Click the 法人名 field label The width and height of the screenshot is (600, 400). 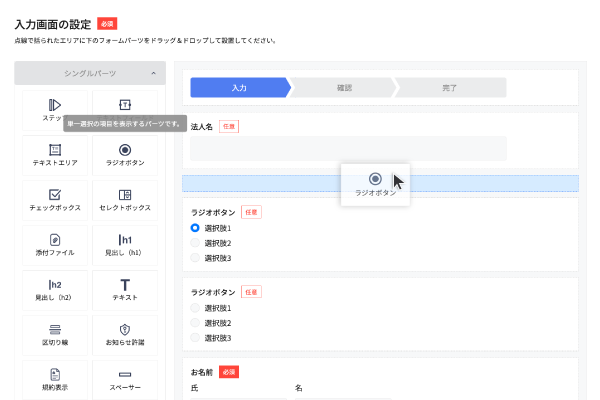[x=202, y=127]
